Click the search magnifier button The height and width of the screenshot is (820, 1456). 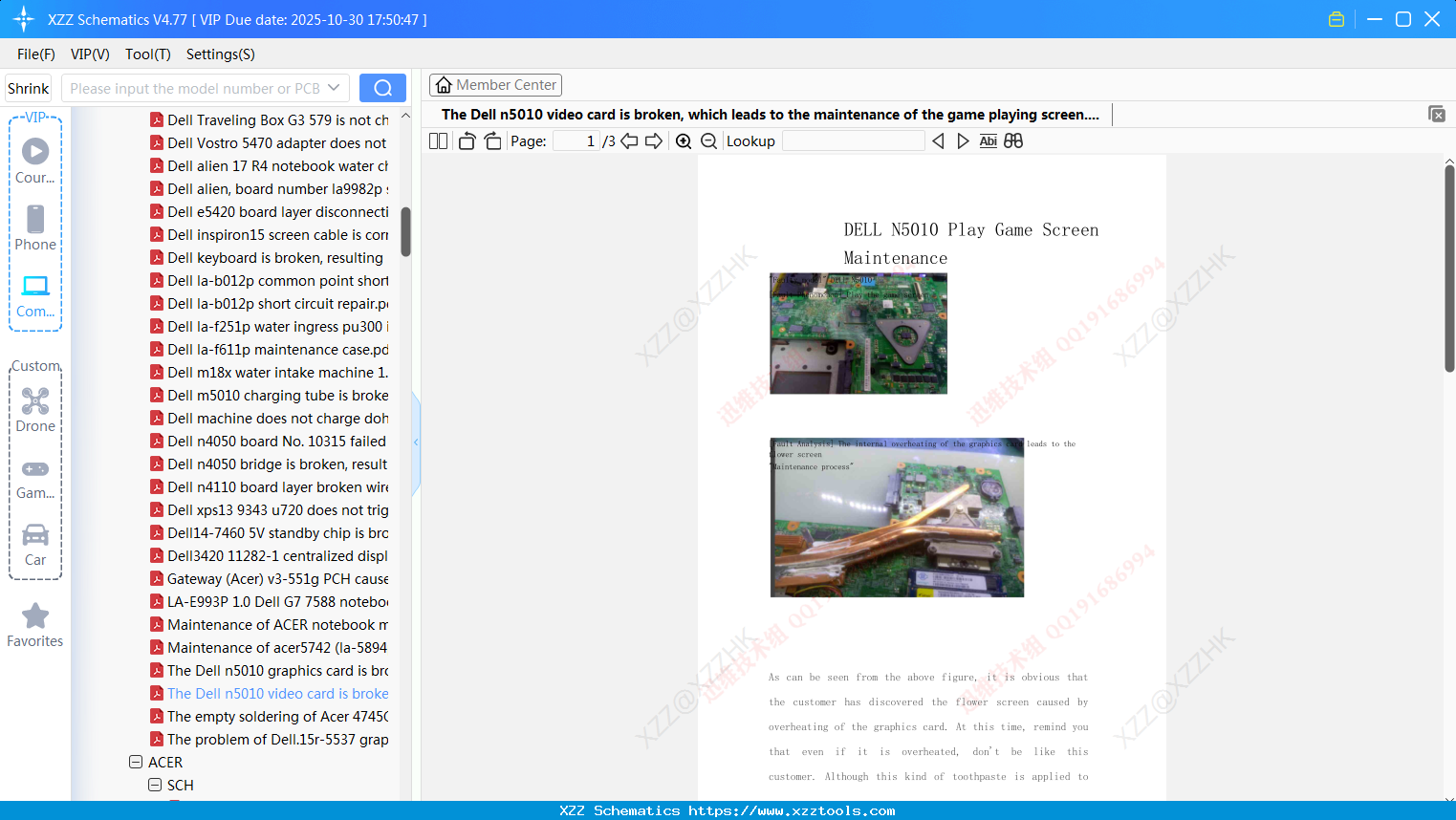(x=382, y=88)
